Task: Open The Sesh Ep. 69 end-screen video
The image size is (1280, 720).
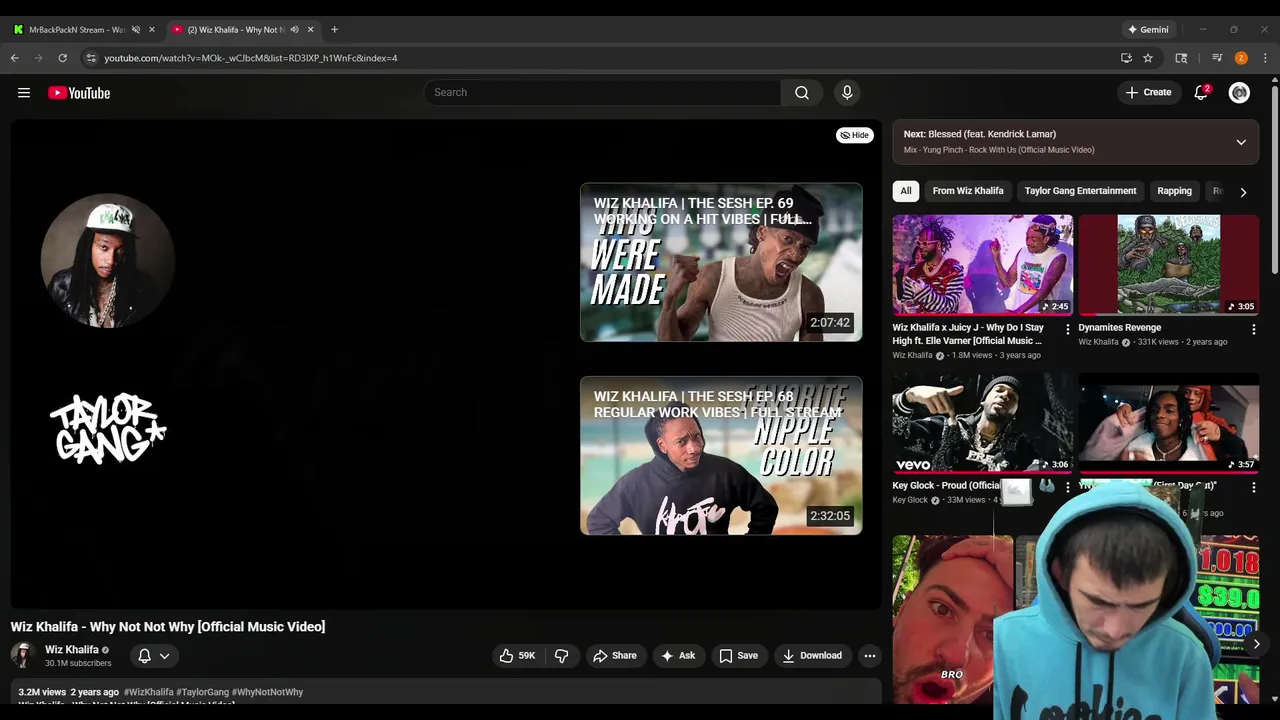Action: coord(721,262)
